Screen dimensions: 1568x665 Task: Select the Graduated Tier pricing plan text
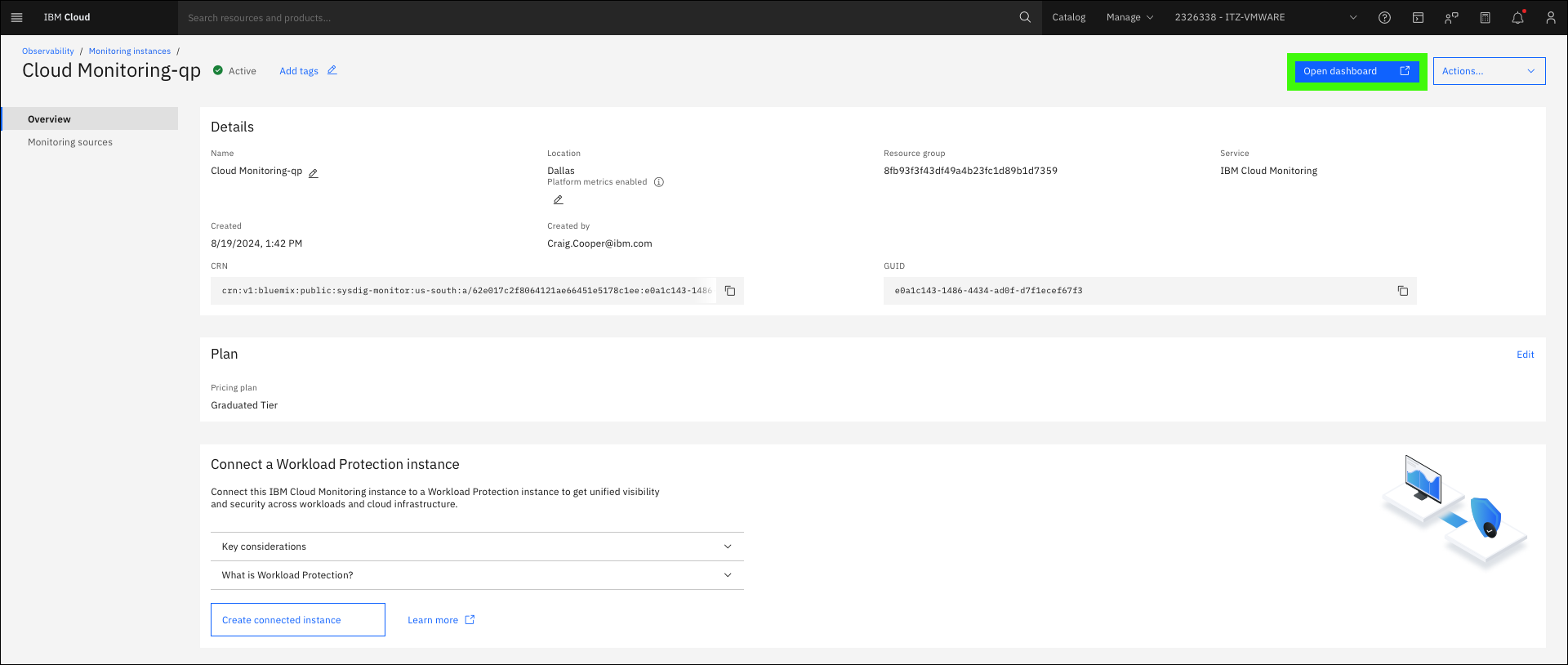click(244, 405)
